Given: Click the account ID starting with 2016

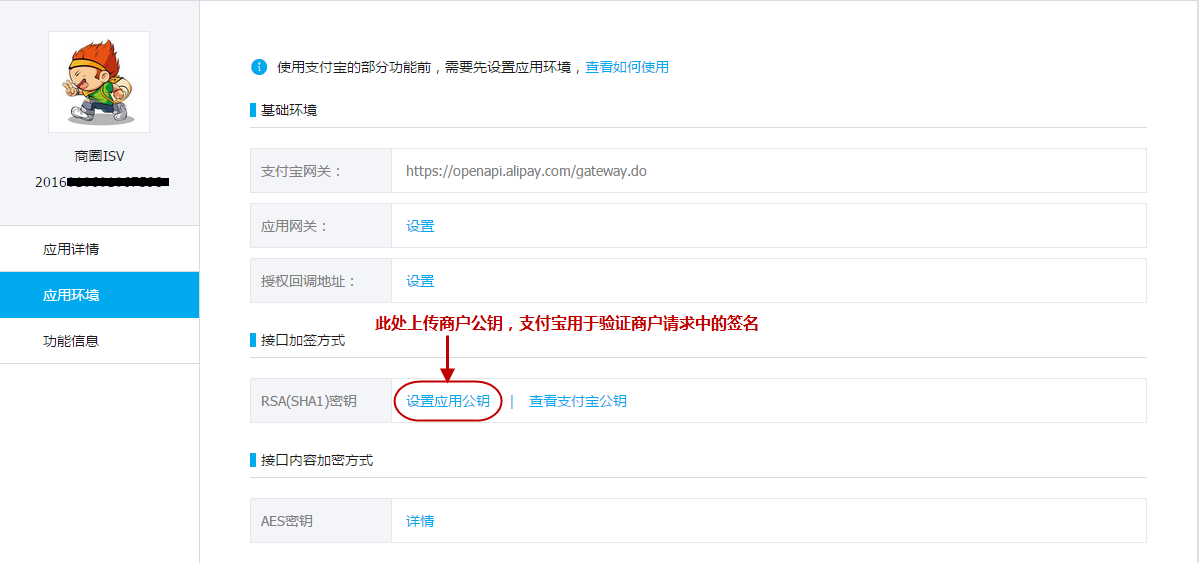Looking at the screenshot, I should tap(102, 183).
